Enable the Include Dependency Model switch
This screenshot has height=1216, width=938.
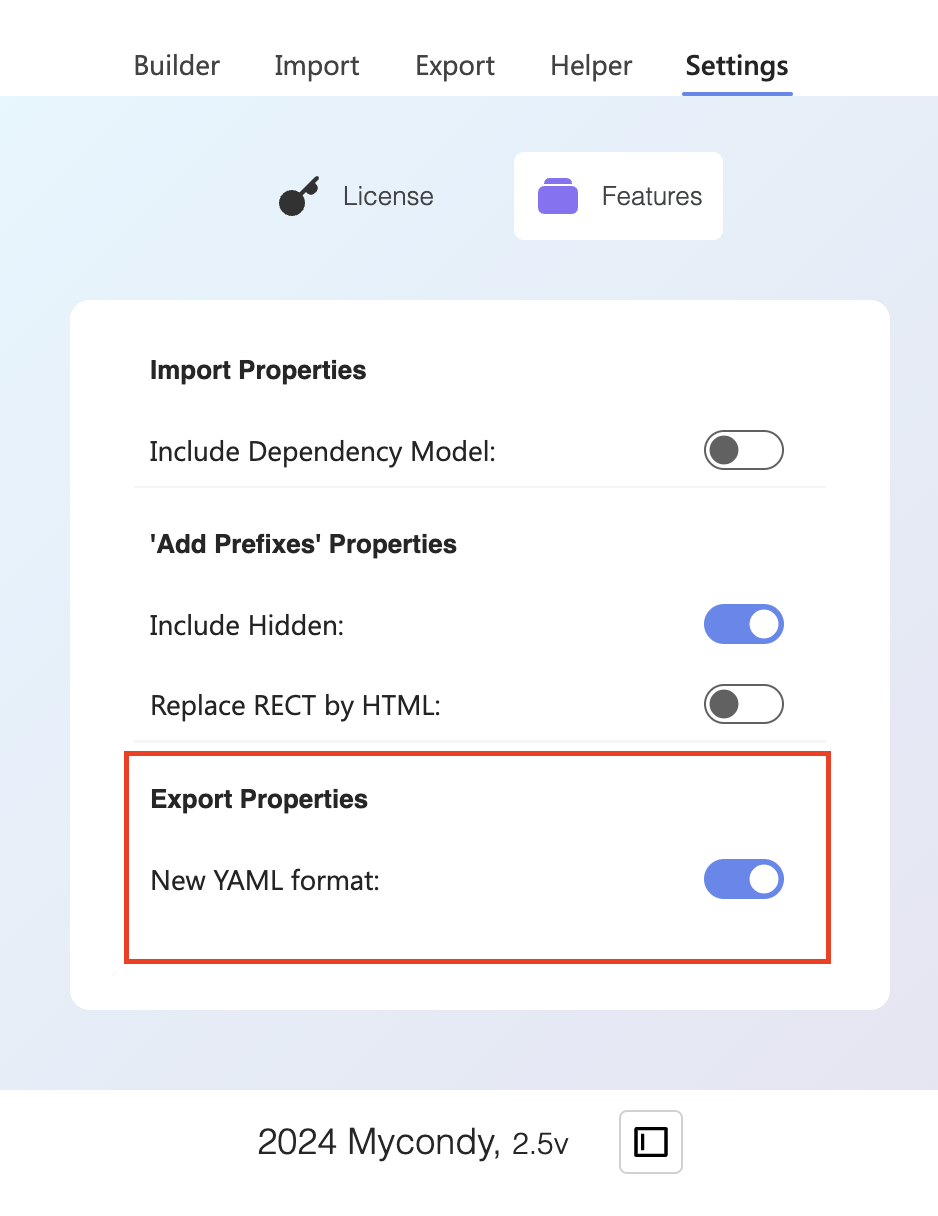[x=743, y=451]
